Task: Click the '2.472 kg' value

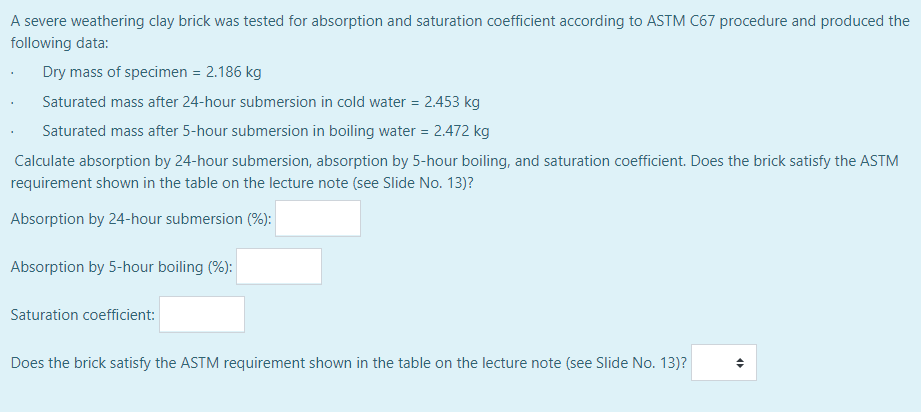Action: 461,131
